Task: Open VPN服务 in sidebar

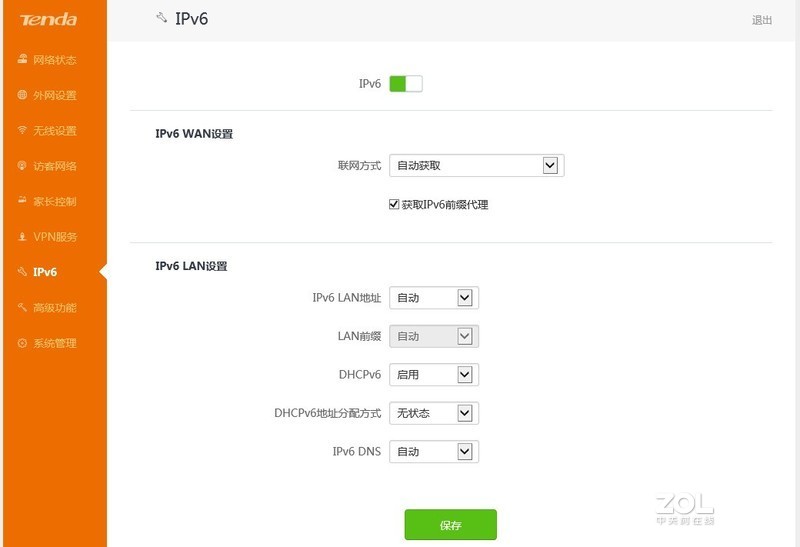Action: [55, 237]
